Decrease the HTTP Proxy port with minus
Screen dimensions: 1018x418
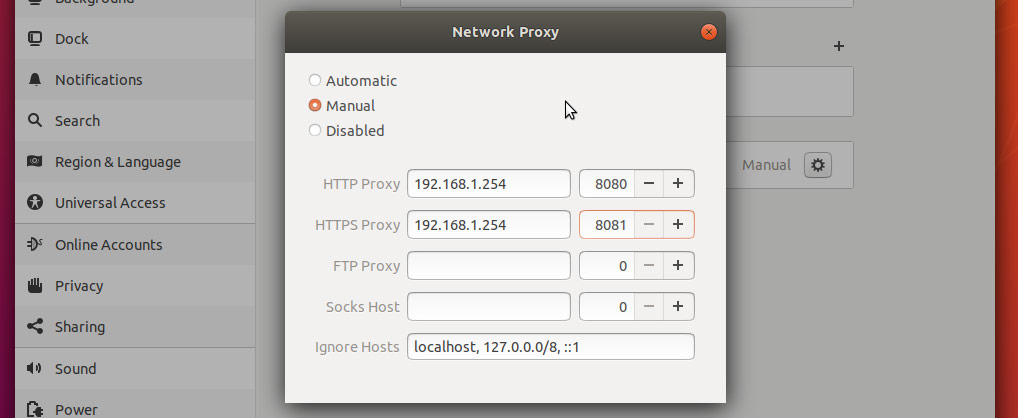click(649, 184)
